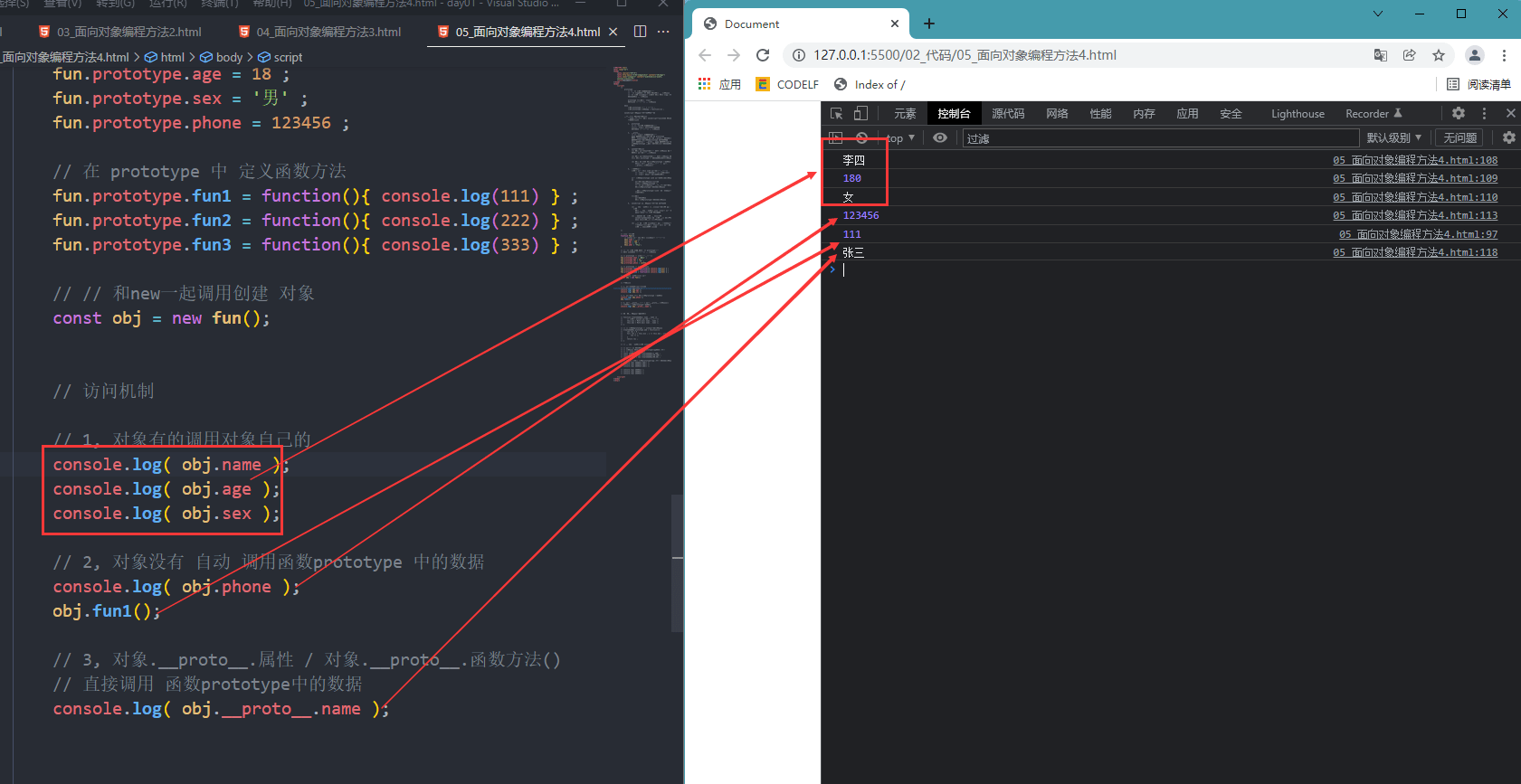Close the 05_面向对象编程方法4.html editor tab
This screenshot has width=1521, height=784.
tap(613, 32)
